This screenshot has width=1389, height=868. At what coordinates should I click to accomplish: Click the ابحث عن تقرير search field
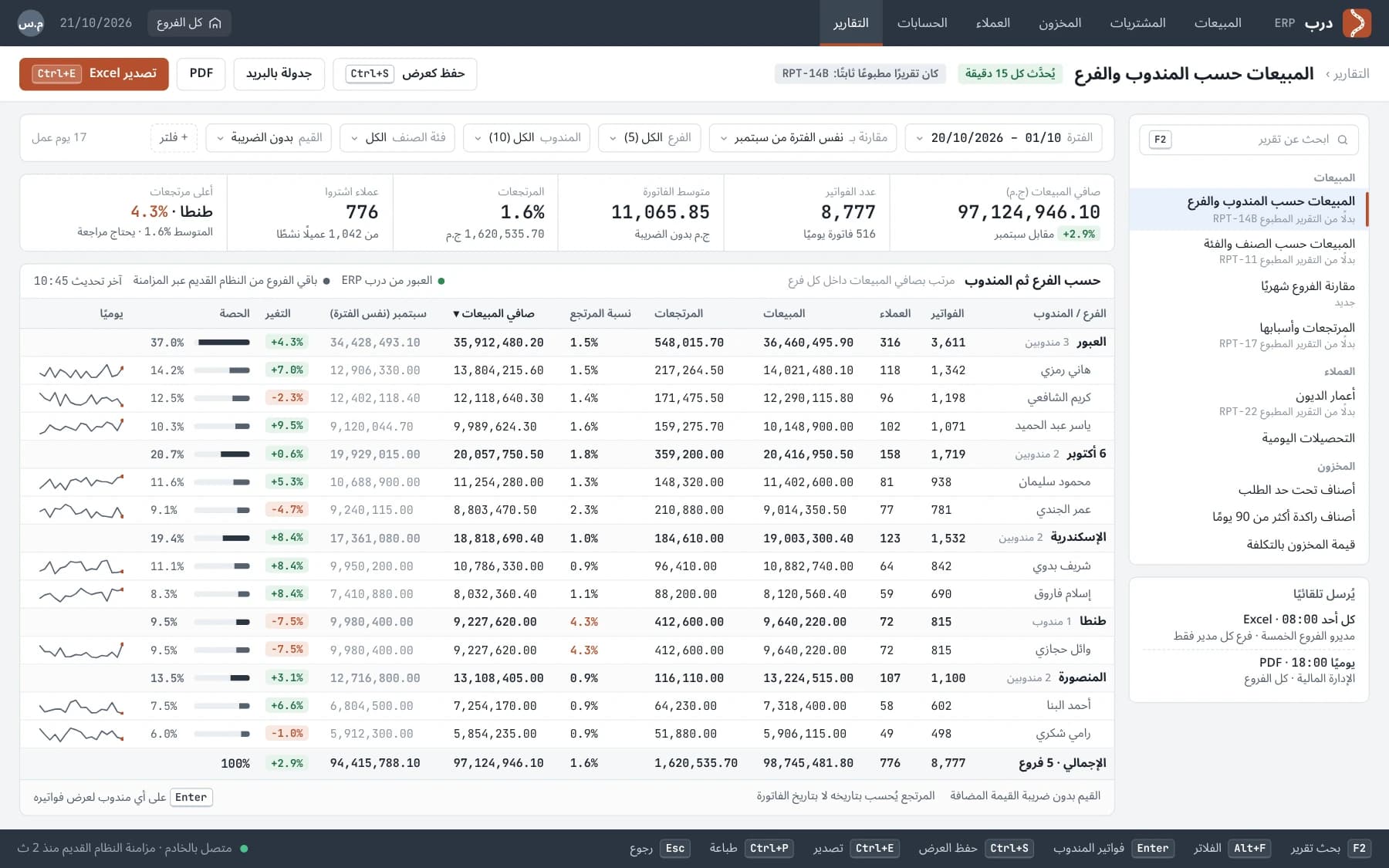[x=1249, y=140]
